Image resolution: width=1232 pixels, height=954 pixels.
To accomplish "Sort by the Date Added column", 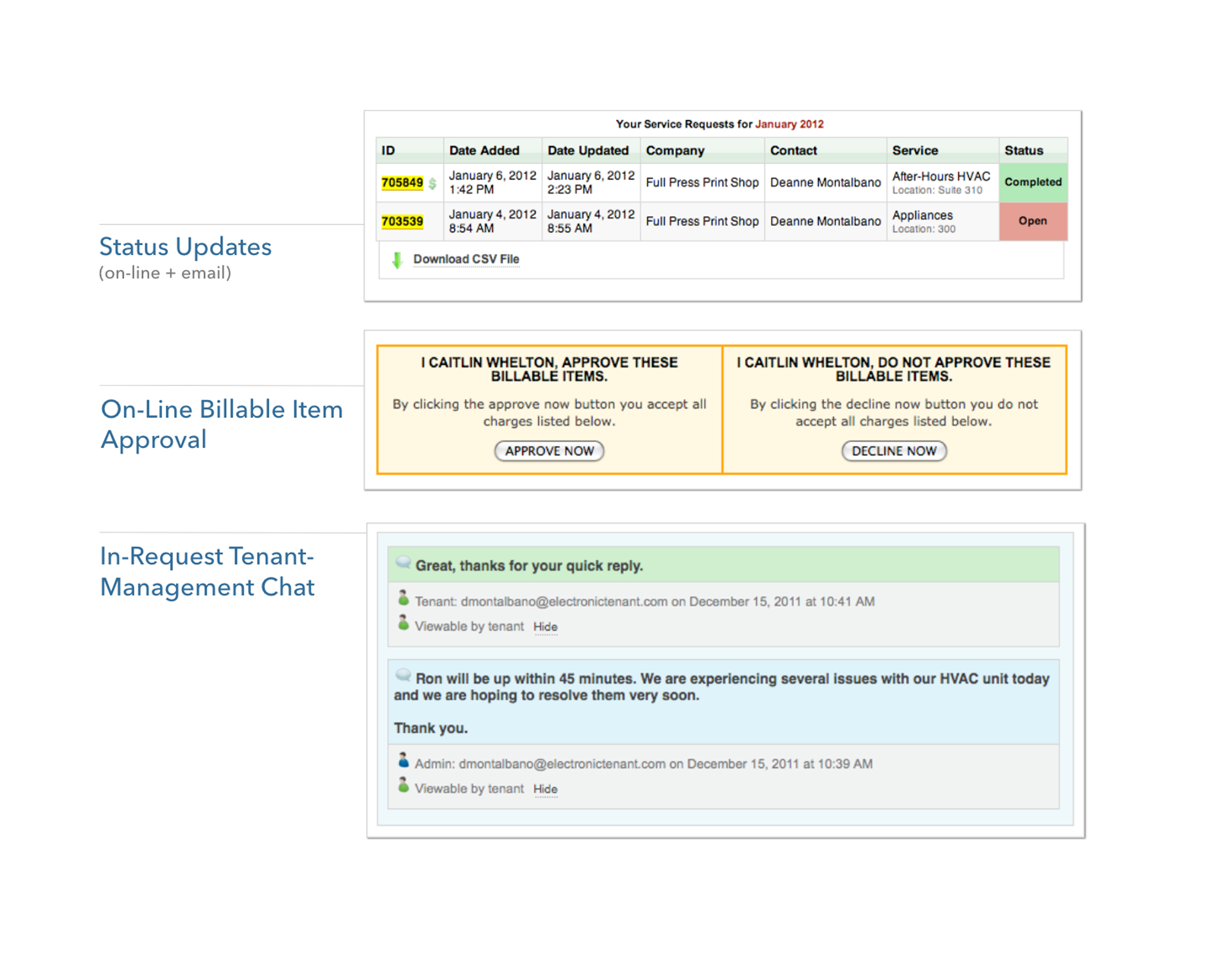I will 484,151.
